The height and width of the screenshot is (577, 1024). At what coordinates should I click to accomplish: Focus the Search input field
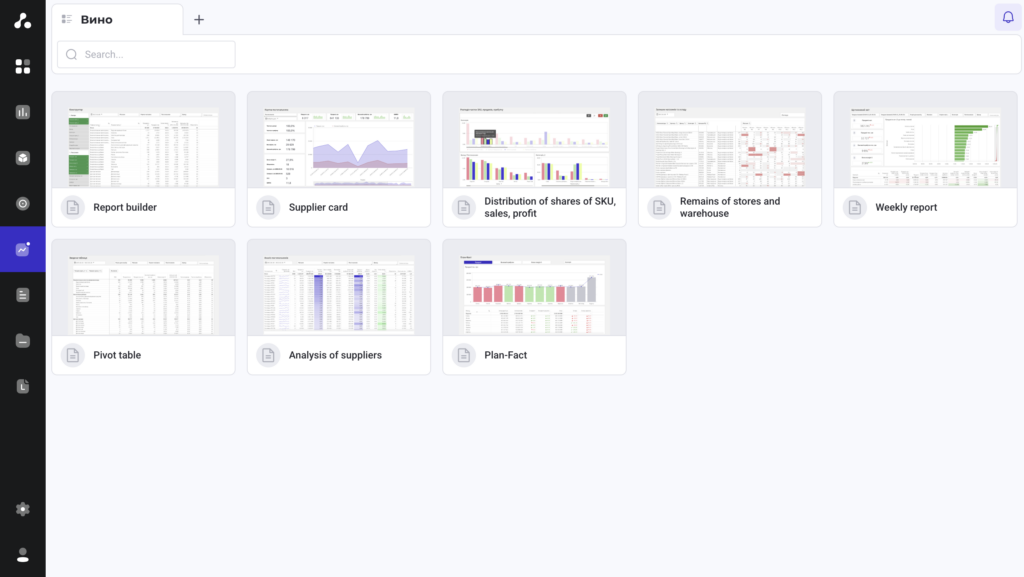pos(146,54)
